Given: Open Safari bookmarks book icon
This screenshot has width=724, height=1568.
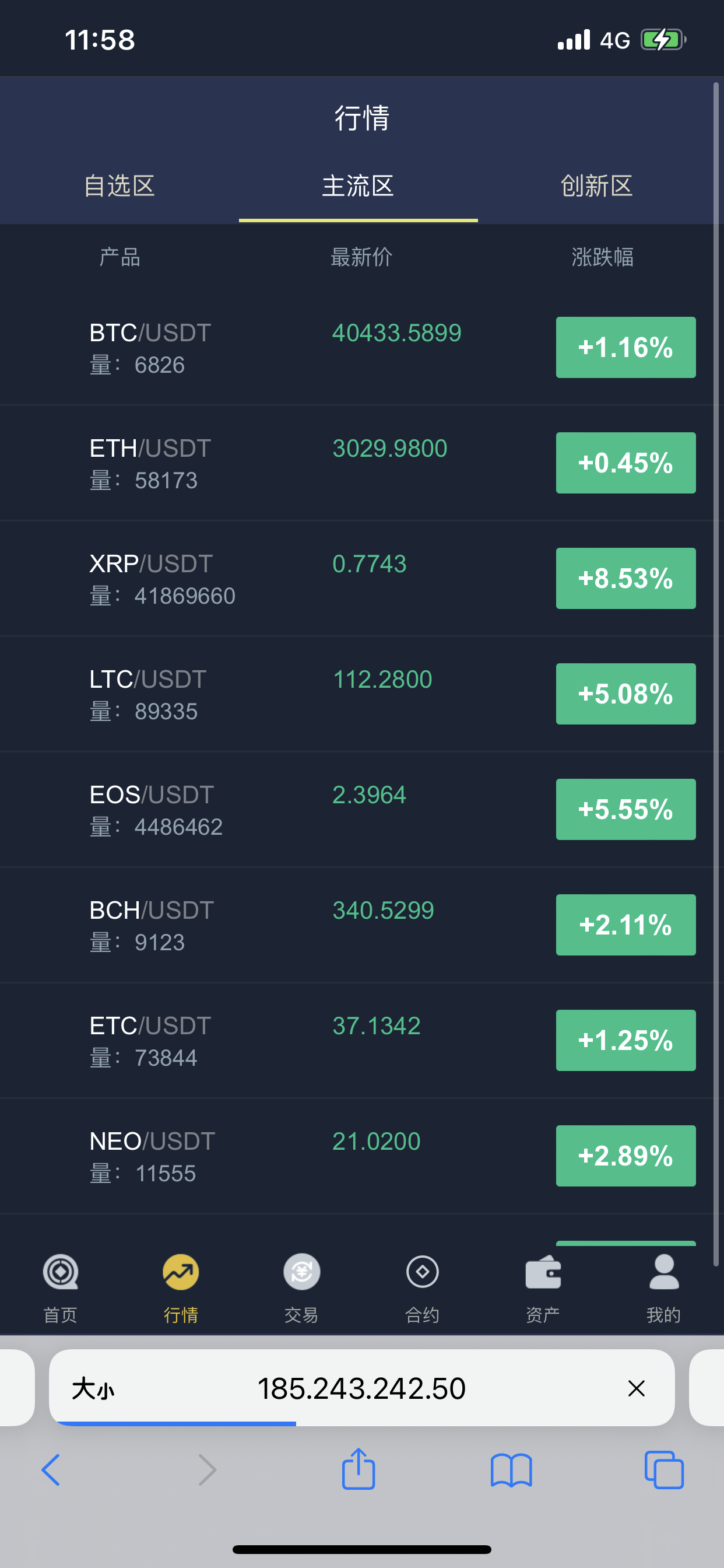Looking at the screenshot, I should tap(511, 1471).
